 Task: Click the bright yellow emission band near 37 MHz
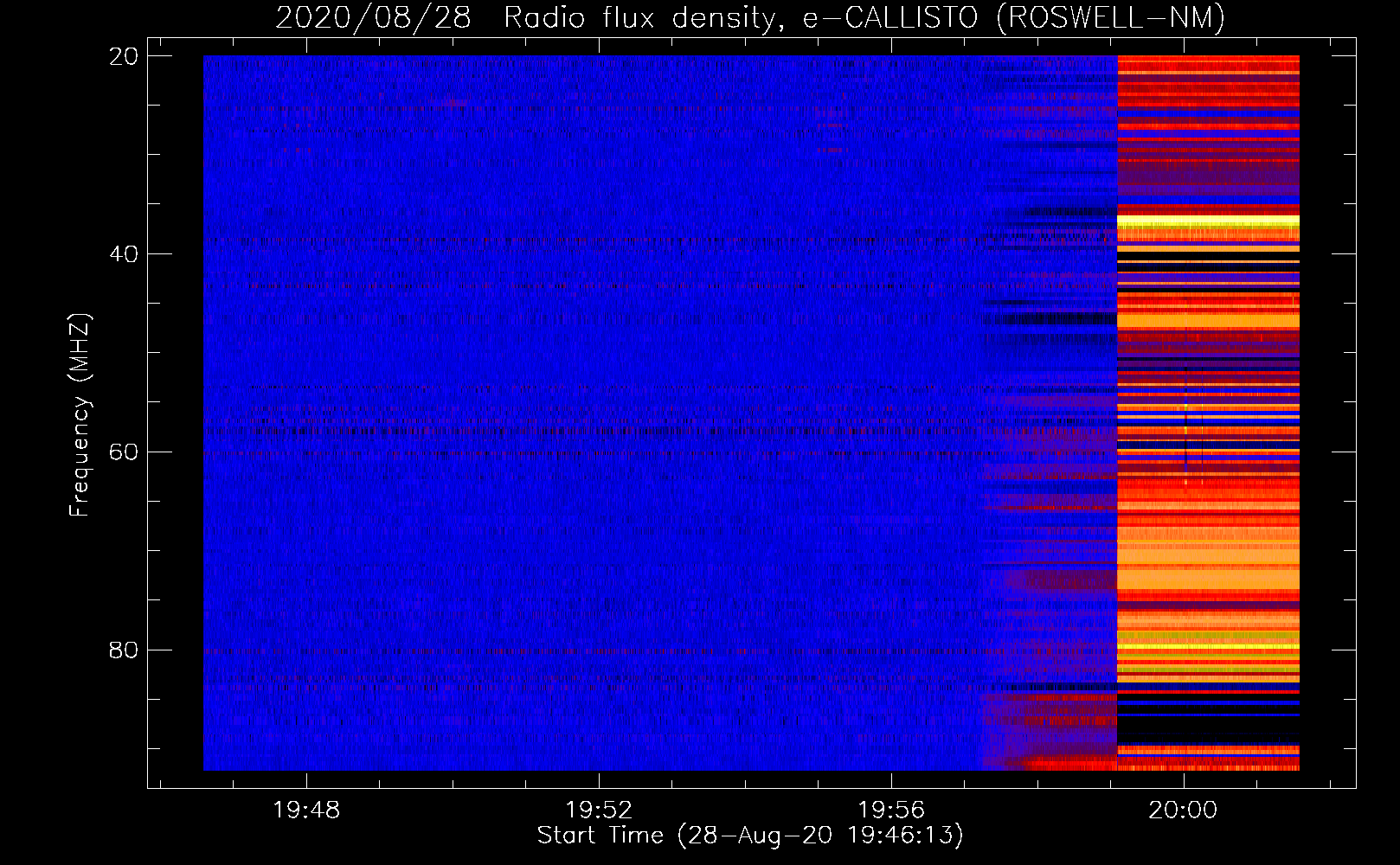pos(1208,222)
